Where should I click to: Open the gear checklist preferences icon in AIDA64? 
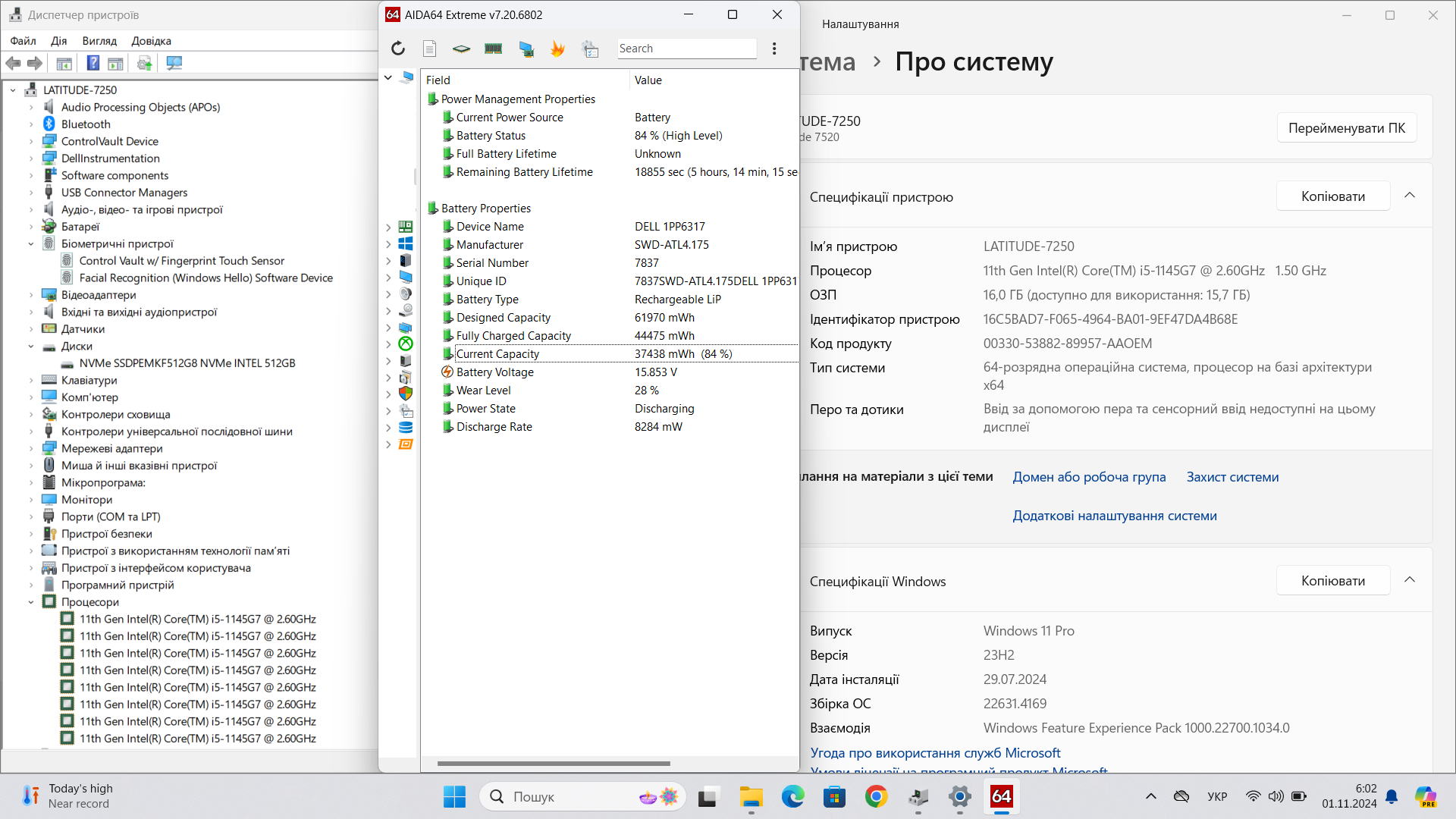(590, 49)
